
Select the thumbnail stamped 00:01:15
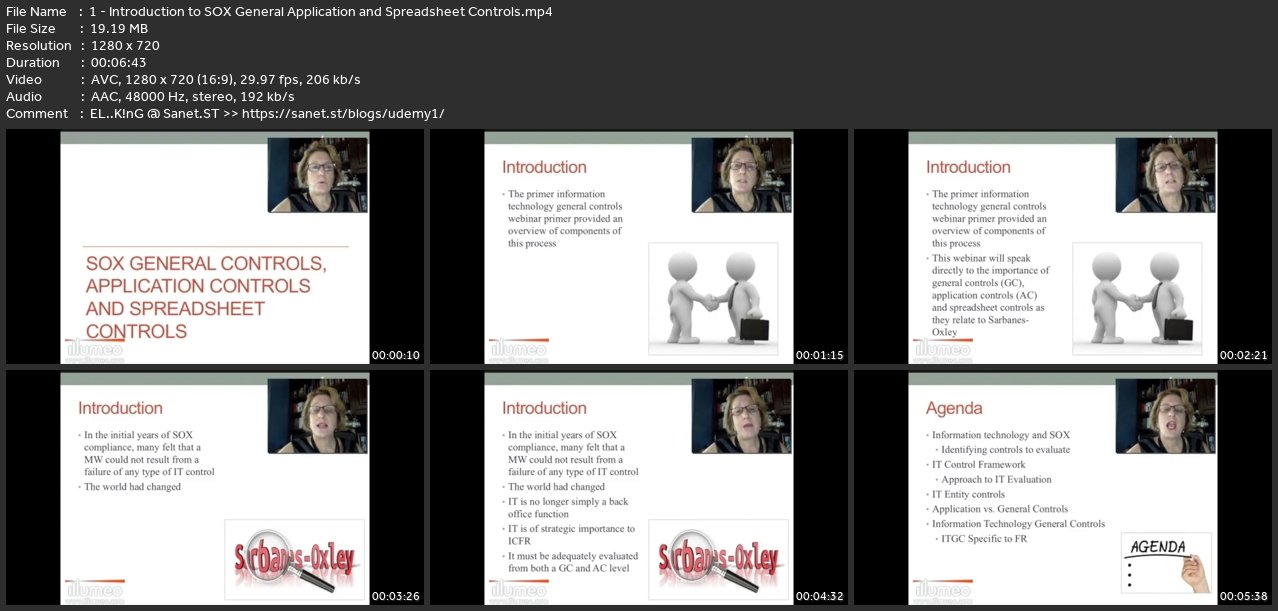coord(639,247)
